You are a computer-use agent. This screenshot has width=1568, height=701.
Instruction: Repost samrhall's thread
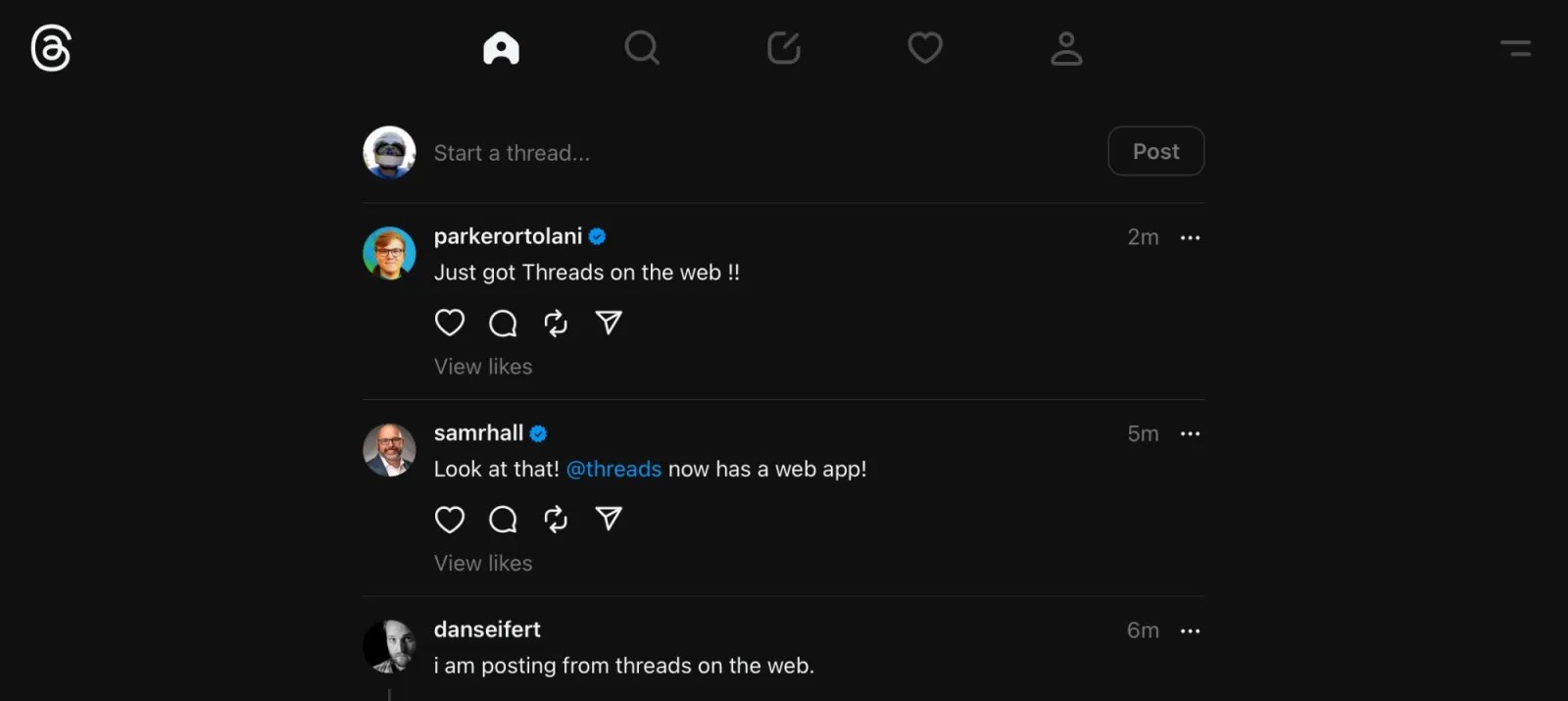pyautogui.click(x=556, y=519)
